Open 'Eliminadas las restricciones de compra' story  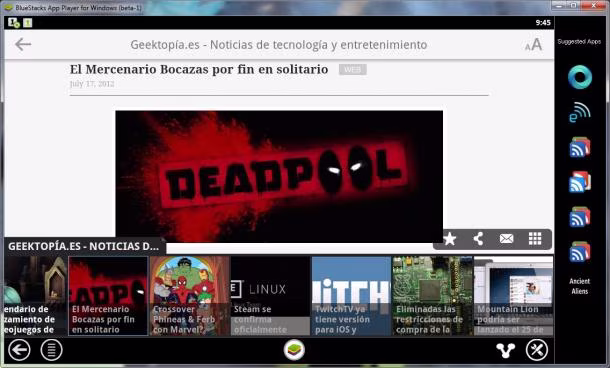tap(432, 296)
